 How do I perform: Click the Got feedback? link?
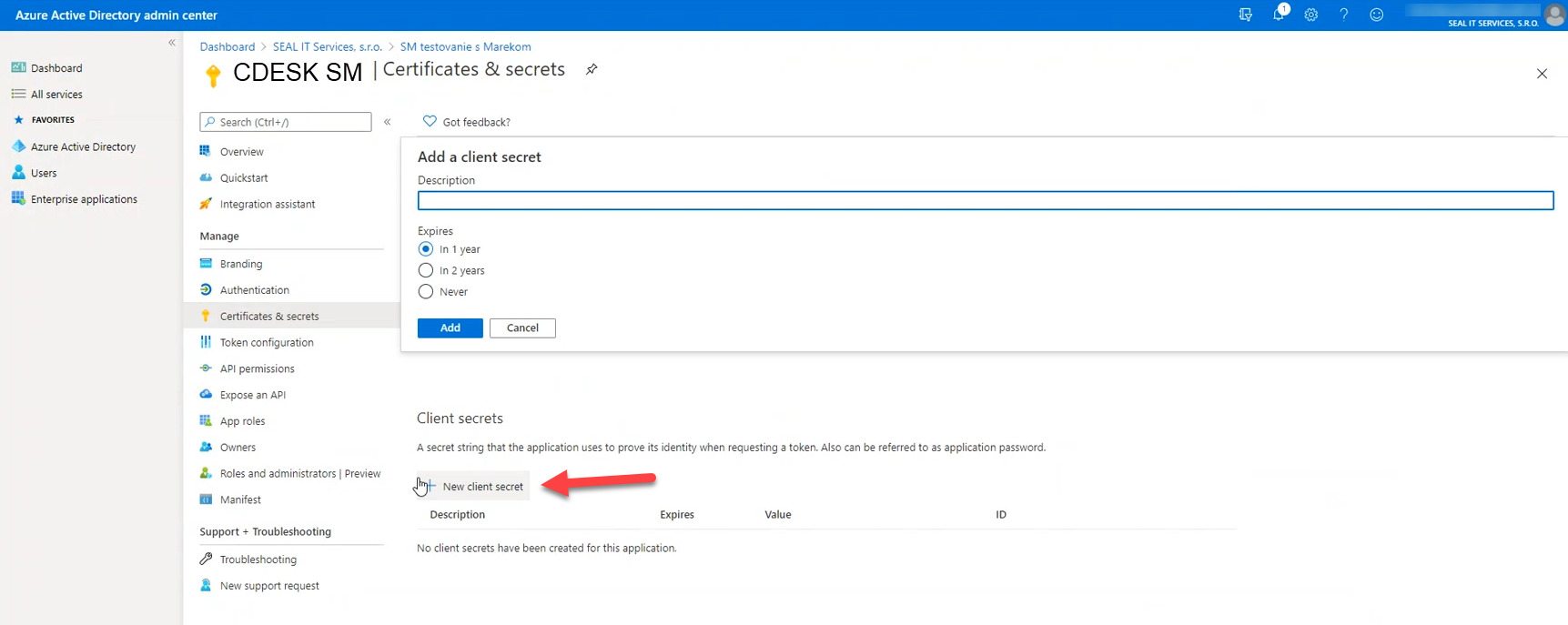click(466, 122)
